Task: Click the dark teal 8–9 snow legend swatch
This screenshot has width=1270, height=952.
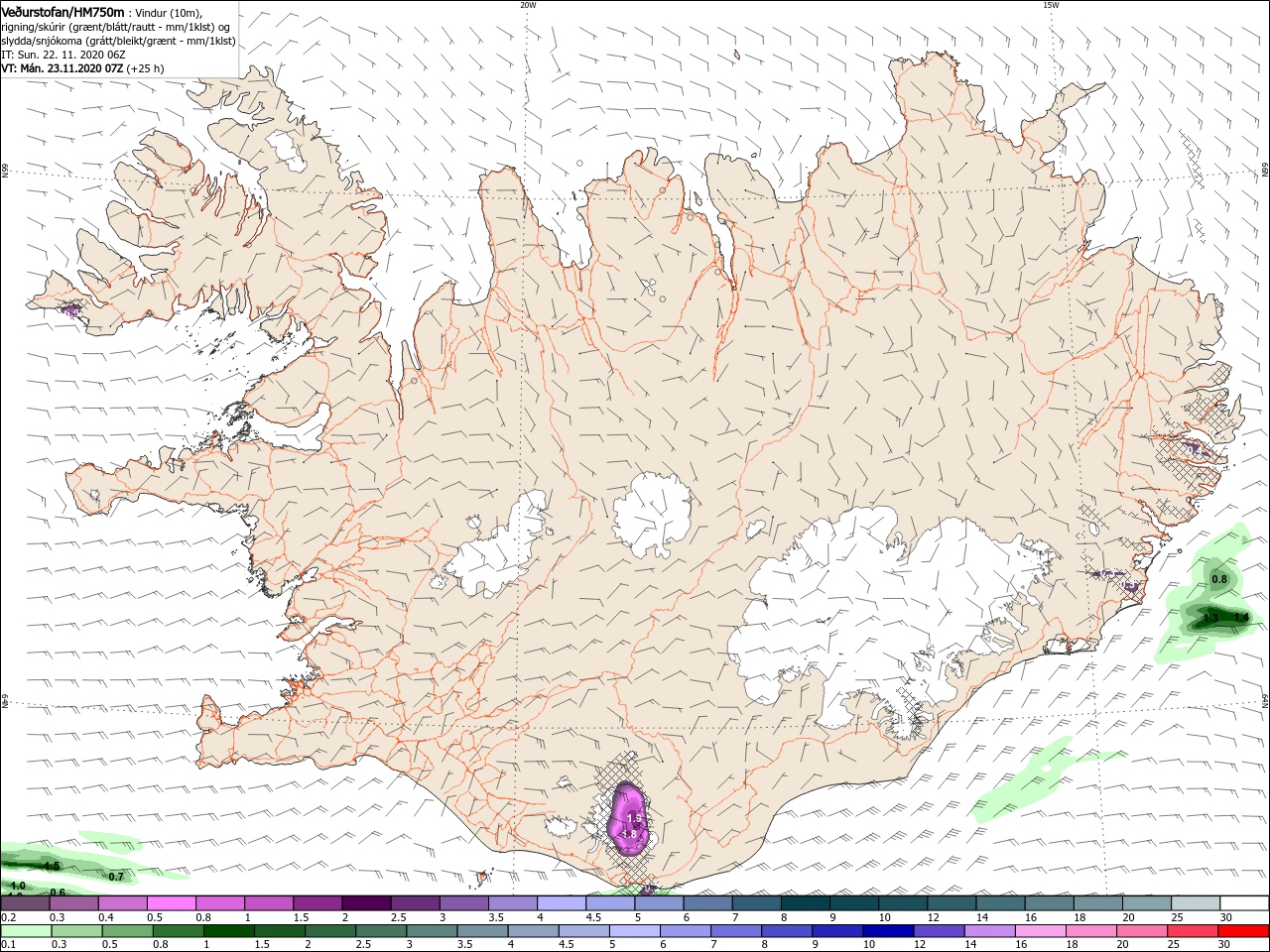Action: pyautogui.click(x=806, y=903)
